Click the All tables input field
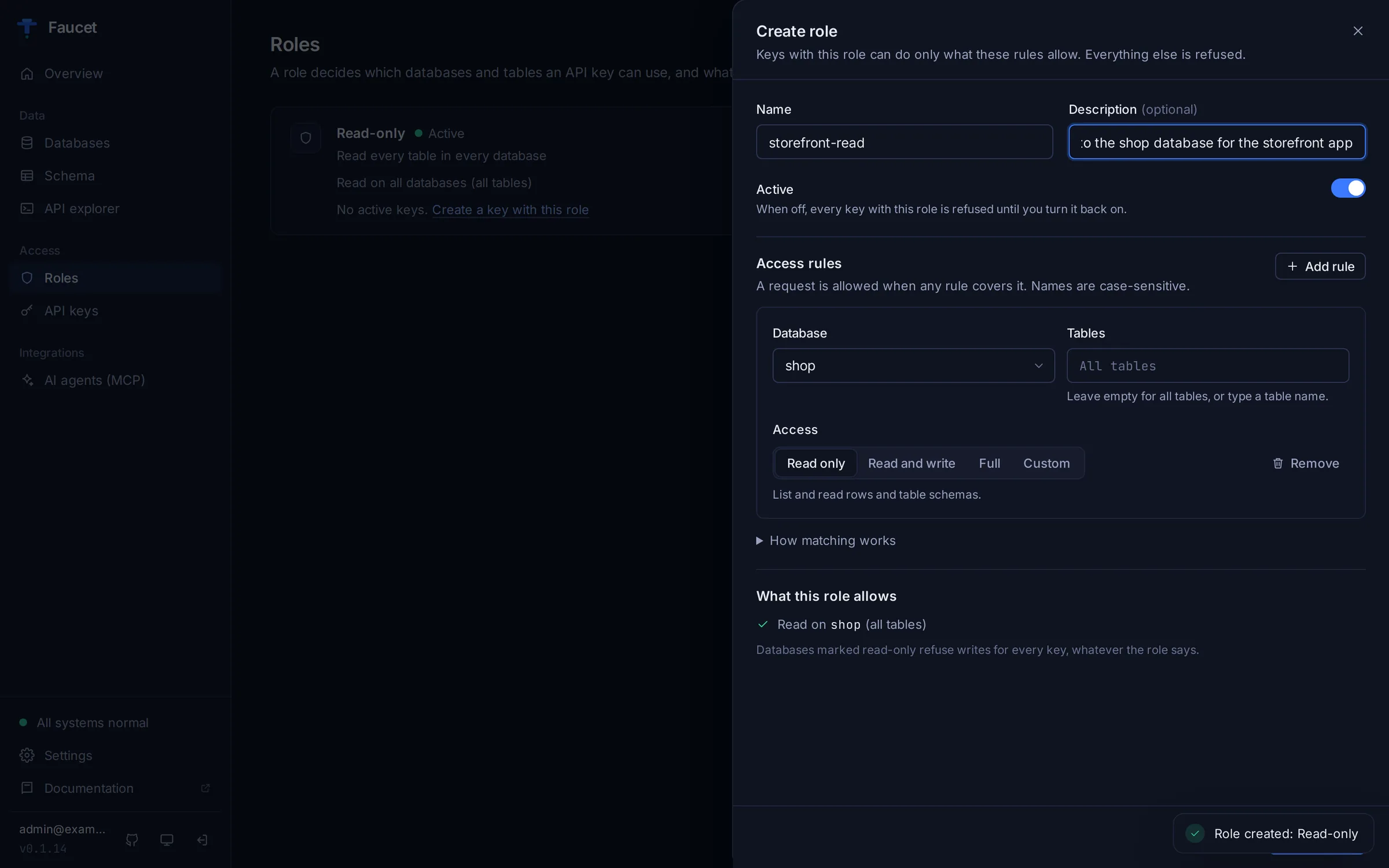Viewport: 1389px width, 868px height. click(1208, 366)
